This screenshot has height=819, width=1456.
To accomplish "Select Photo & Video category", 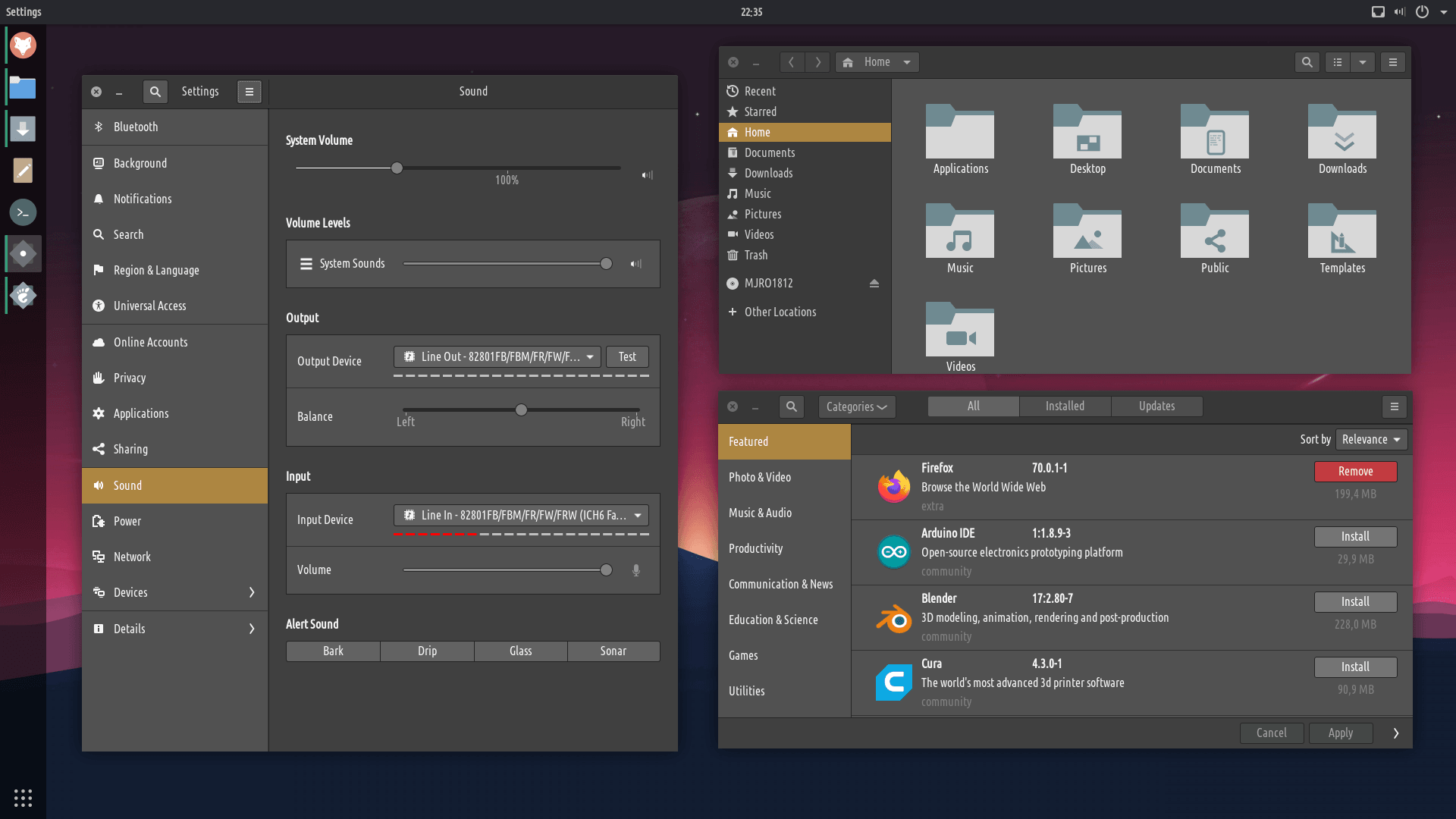I will (x=760, y=478).
